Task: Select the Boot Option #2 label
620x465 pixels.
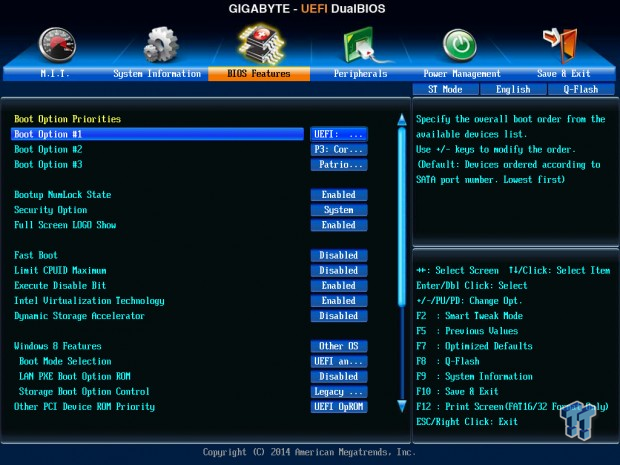Action: (48, 149)
